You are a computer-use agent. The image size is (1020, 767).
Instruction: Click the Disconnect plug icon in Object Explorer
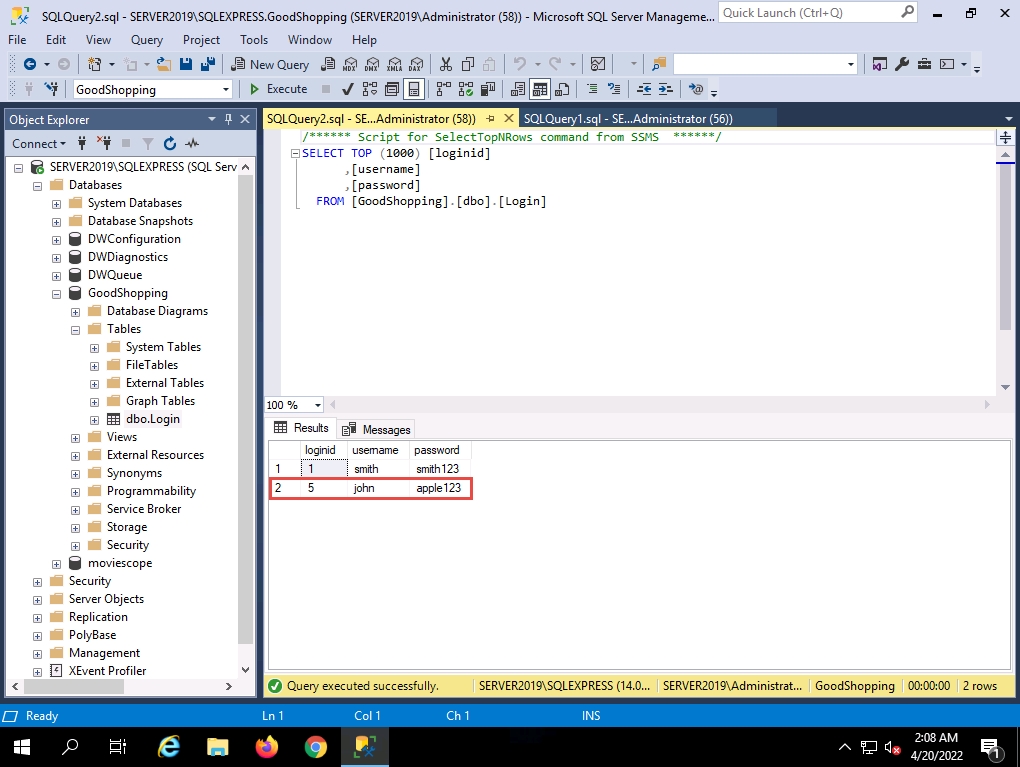click(x=103, y=144)
